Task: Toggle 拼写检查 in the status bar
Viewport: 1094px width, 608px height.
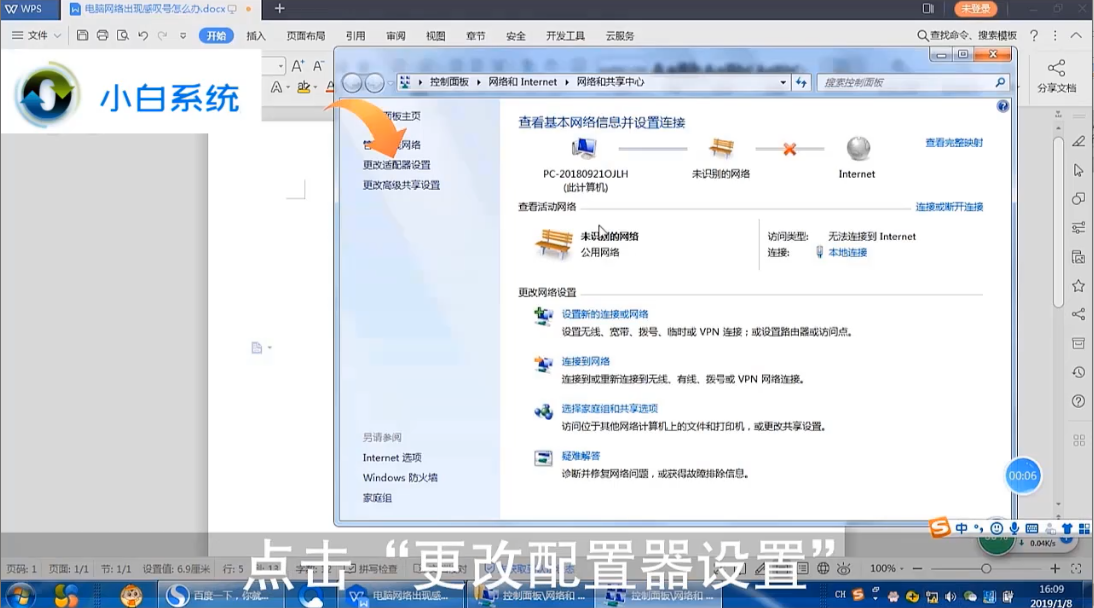Action: (373, 569)
